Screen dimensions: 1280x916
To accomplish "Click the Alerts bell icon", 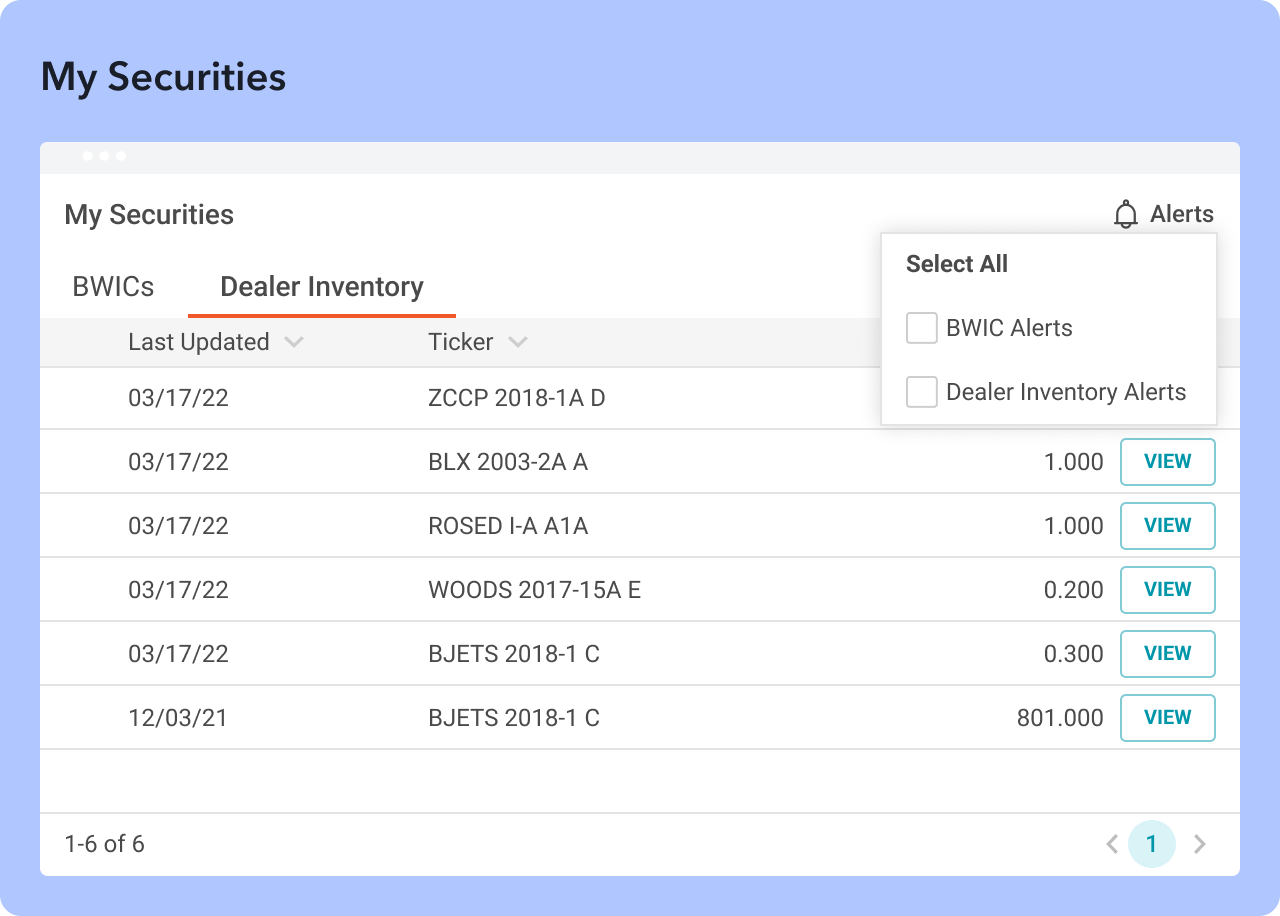I will point(1126,214).
